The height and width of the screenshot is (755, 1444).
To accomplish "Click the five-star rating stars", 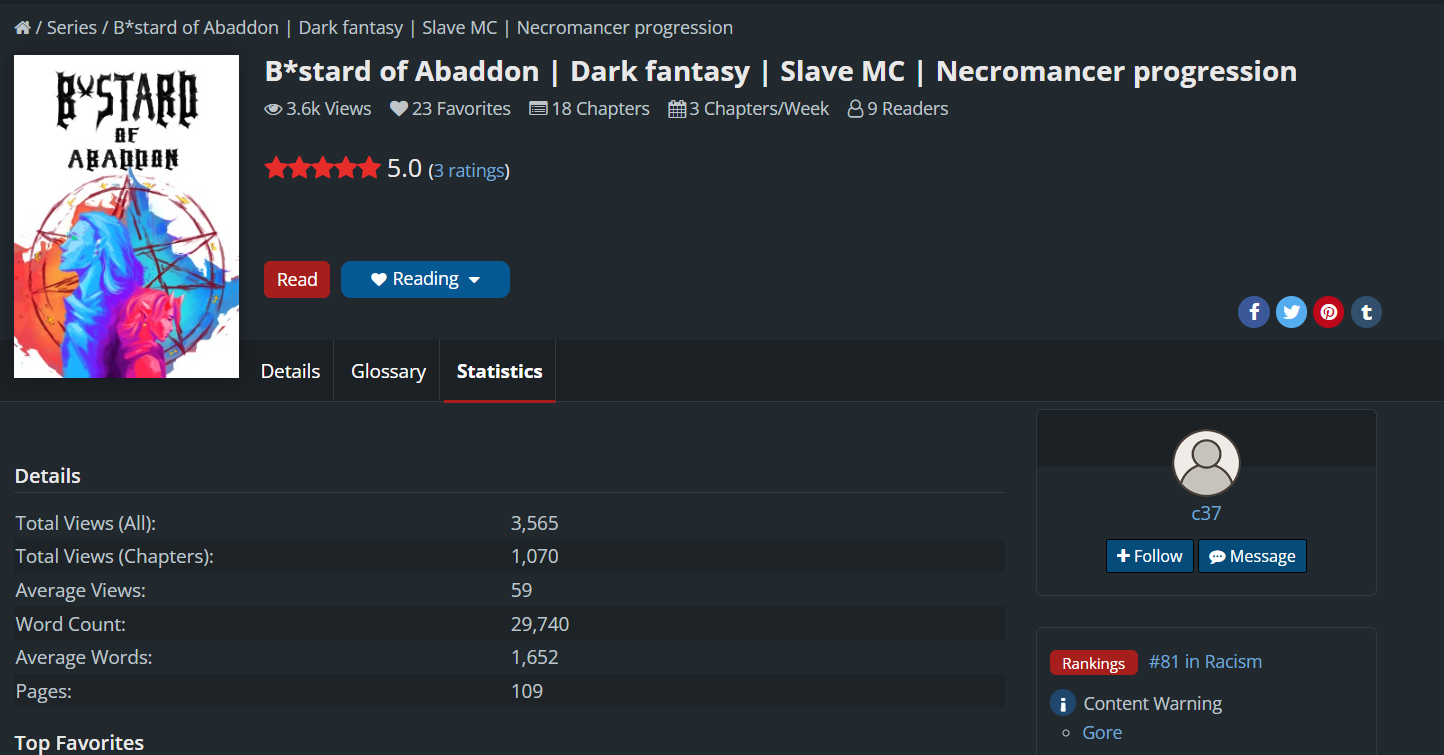I will (x=322, y=168).
